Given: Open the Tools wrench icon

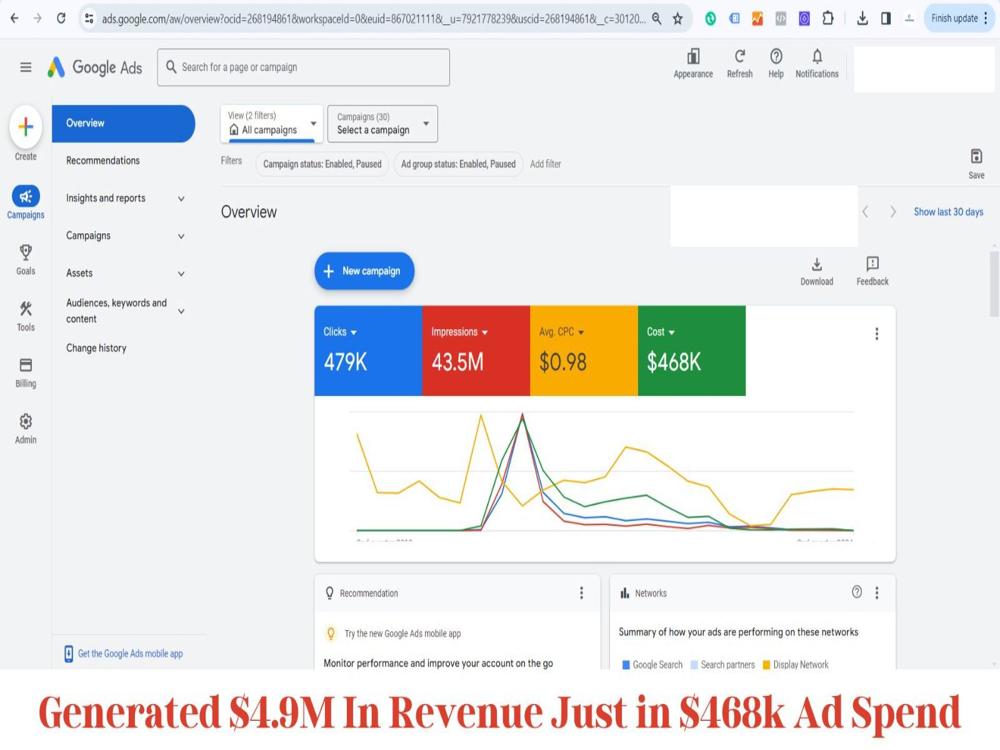Looking at the screenshot, I should 26,309.
